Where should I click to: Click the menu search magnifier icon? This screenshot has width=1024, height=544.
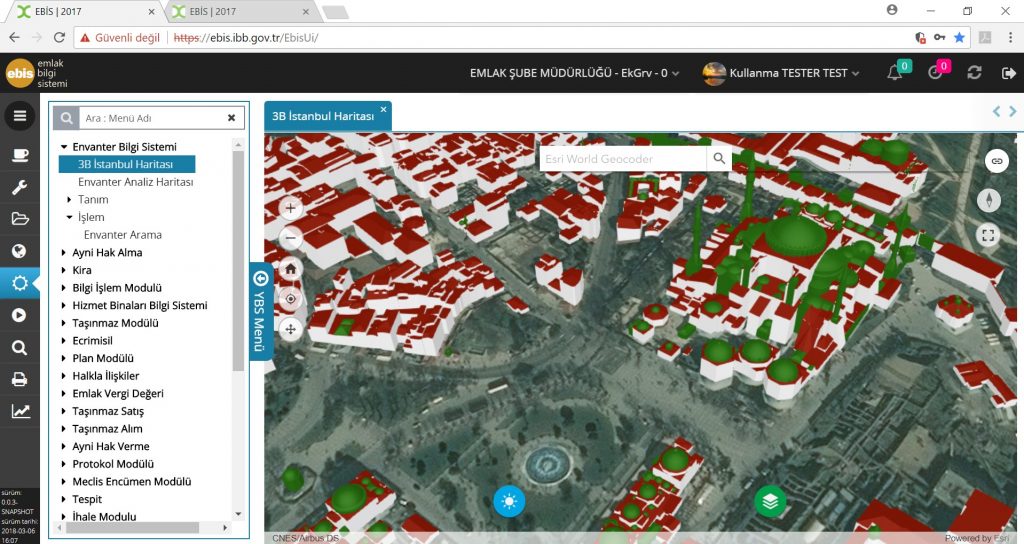pyautogui.click(x=66, y=118)
